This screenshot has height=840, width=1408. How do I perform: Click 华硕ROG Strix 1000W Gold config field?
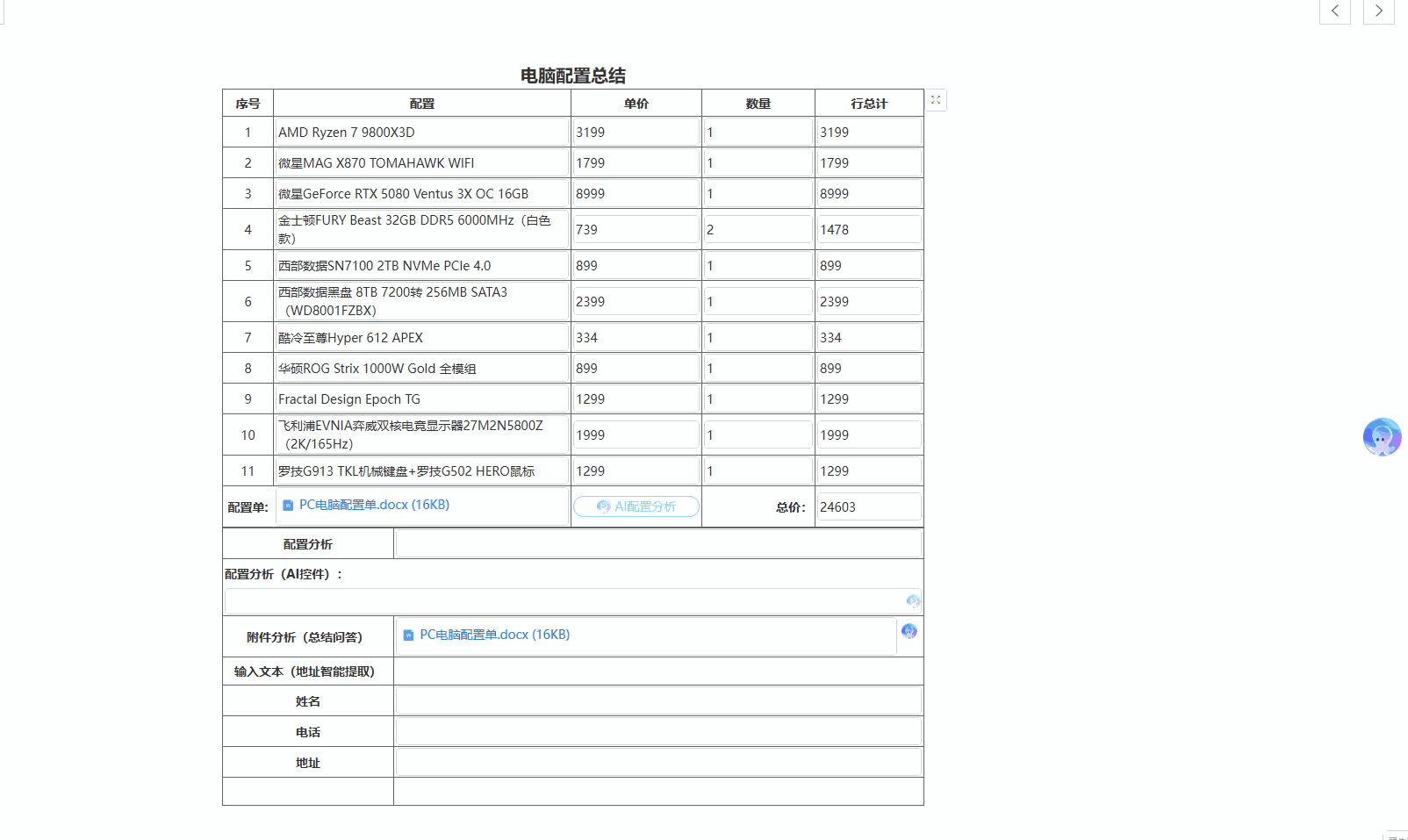[421, 369]
